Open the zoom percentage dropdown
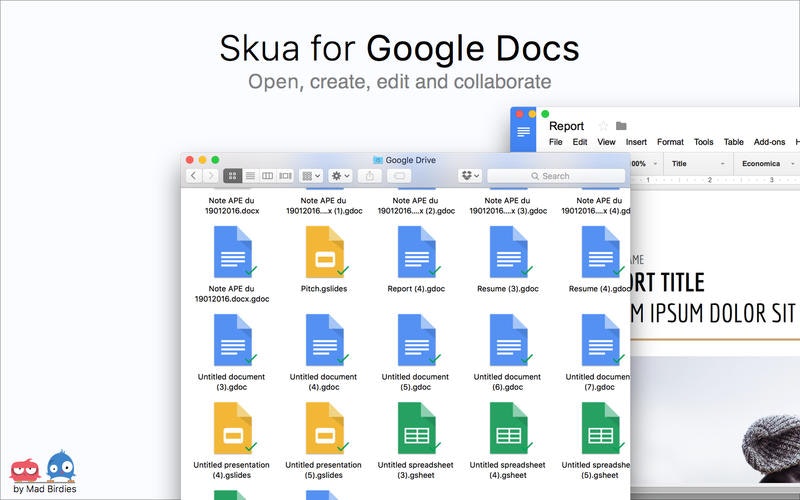Viewport: 800px width, 500px height. point(643,164)
